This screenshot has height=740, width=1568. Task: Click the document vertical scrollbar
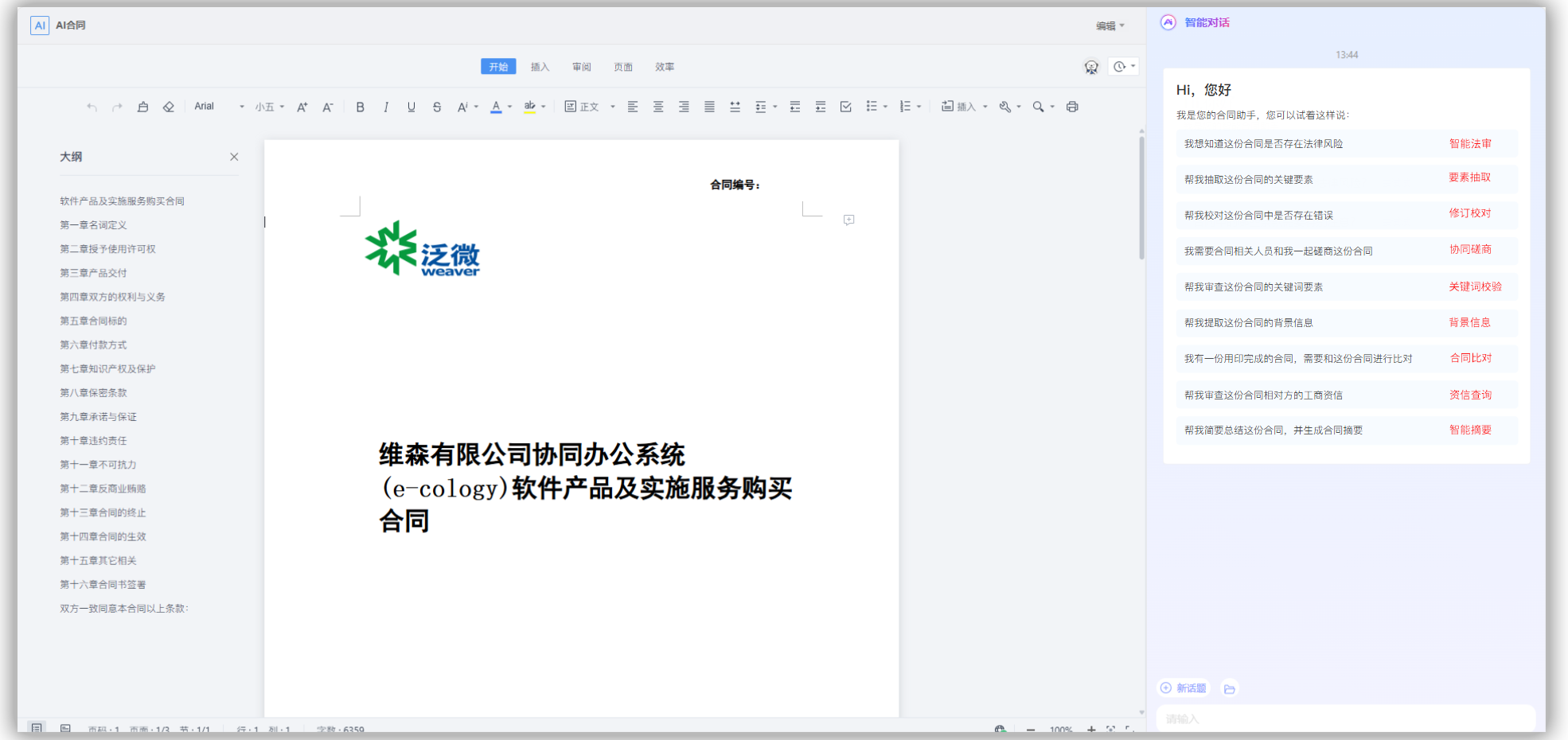pos(1141,199)
